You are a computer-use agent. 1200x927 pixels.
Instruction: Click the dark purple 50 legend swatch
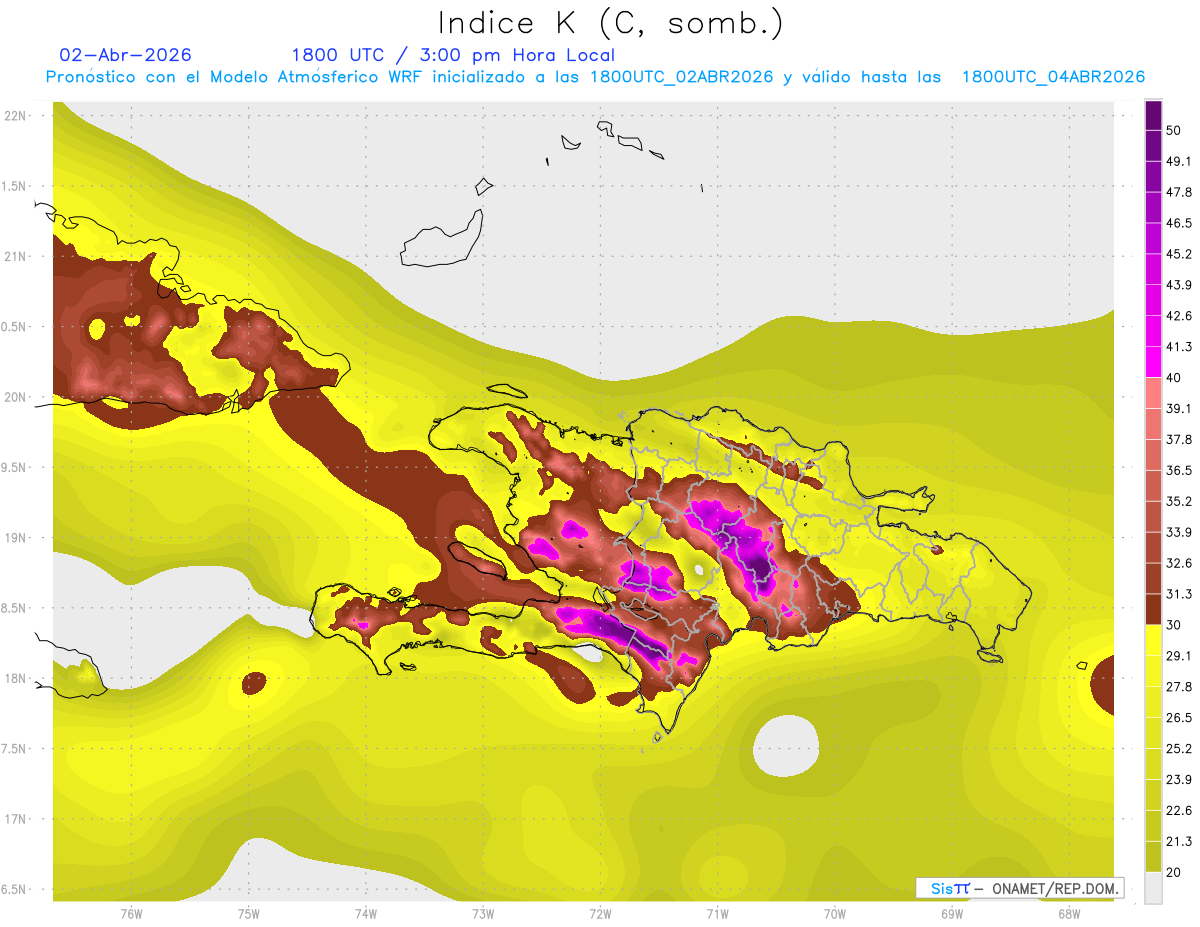point(1154,116)
